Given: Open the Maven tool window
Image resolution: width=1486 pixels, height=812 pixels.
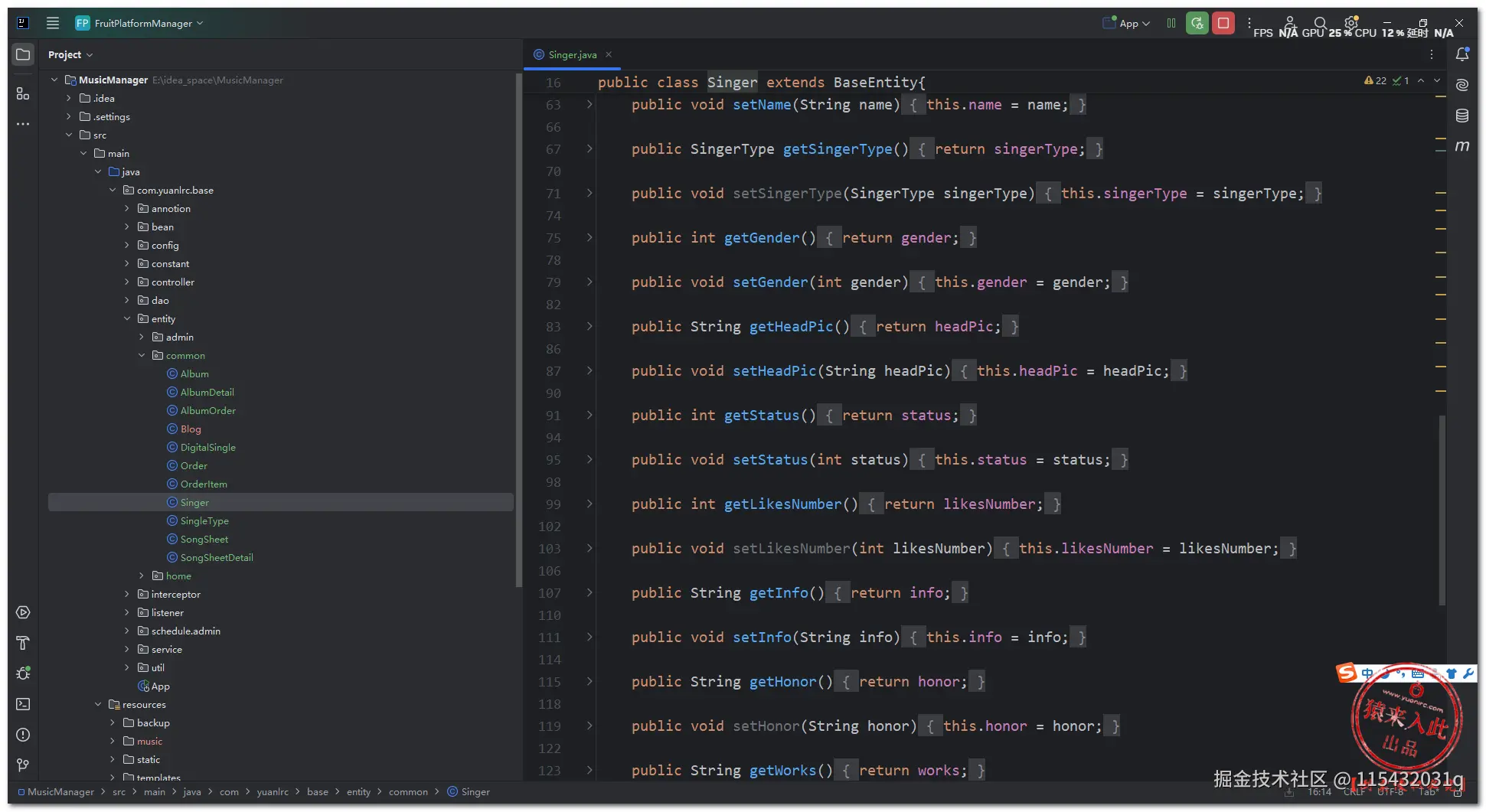Looking at the screenshot, I should coord(1462,145).
